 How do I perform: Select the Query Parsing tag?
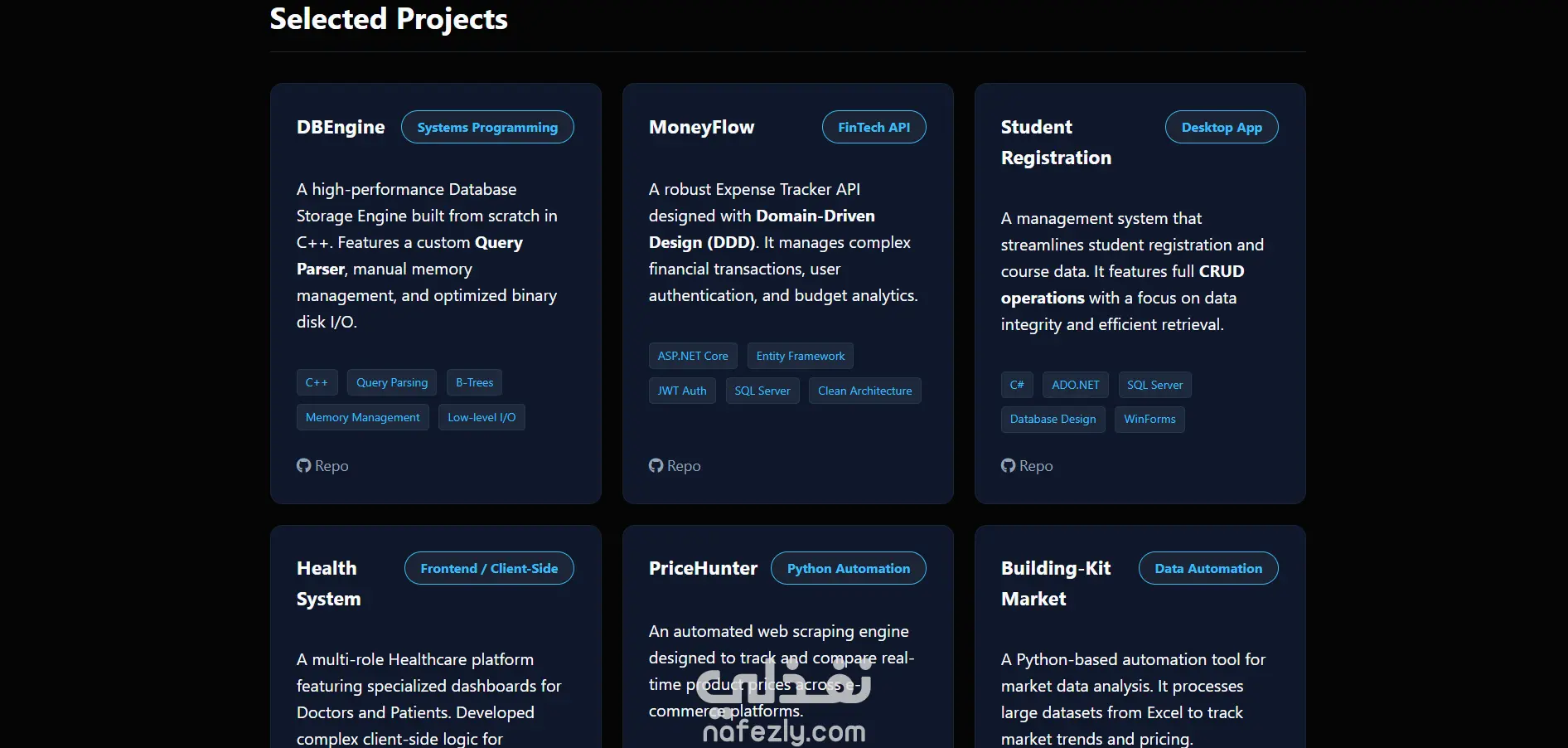click(x=392, y=382)
